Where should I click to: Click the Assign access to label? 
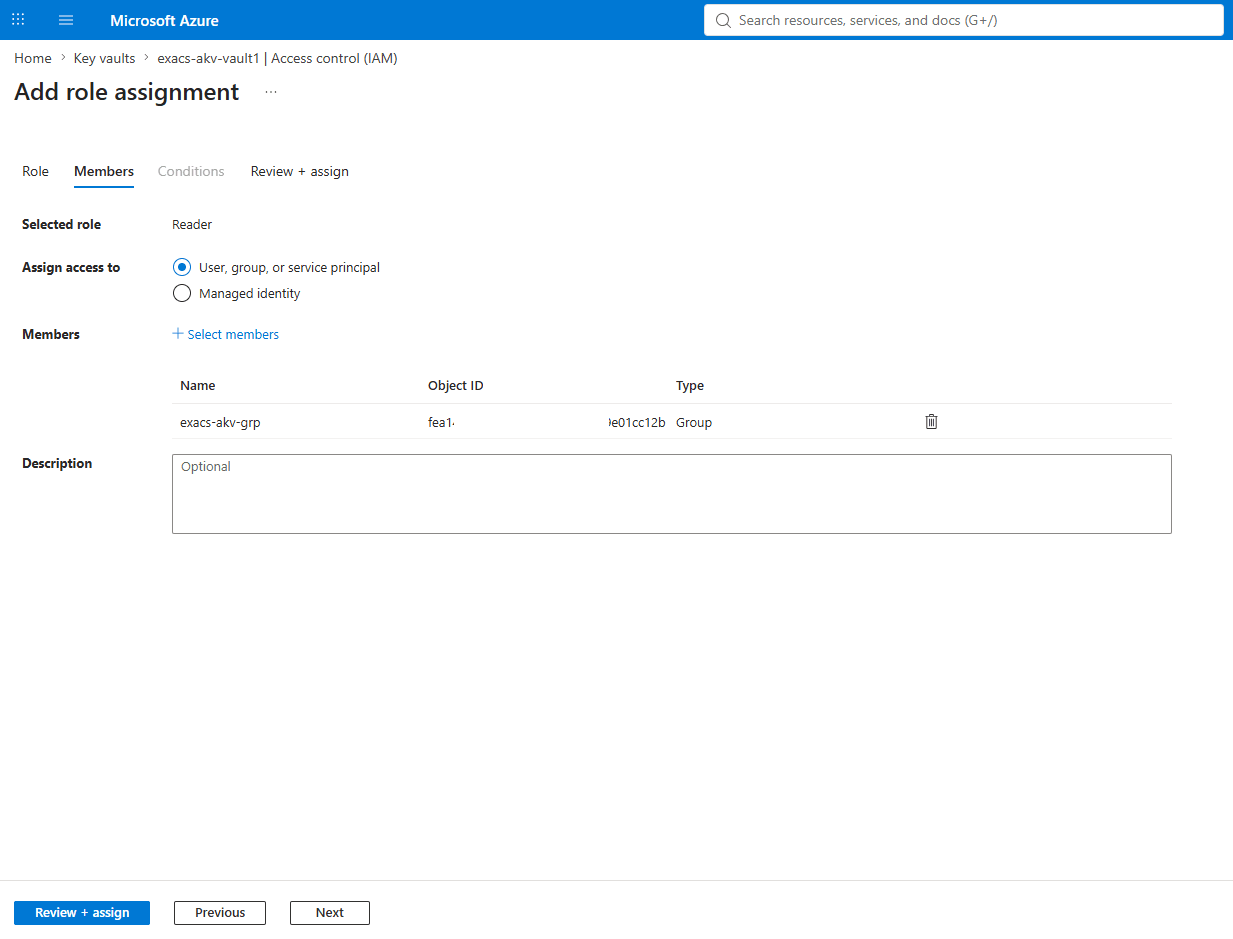[71, 267]
